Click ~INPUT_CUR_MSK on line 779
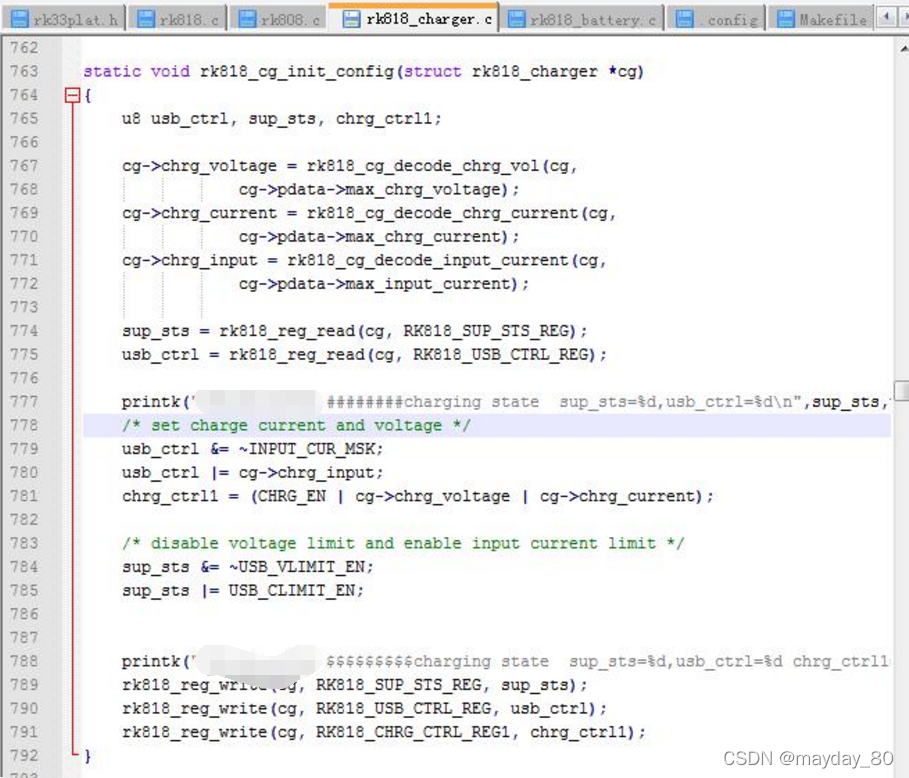The height and width of the screenshot is (778, 909). [x=307, y=449]
